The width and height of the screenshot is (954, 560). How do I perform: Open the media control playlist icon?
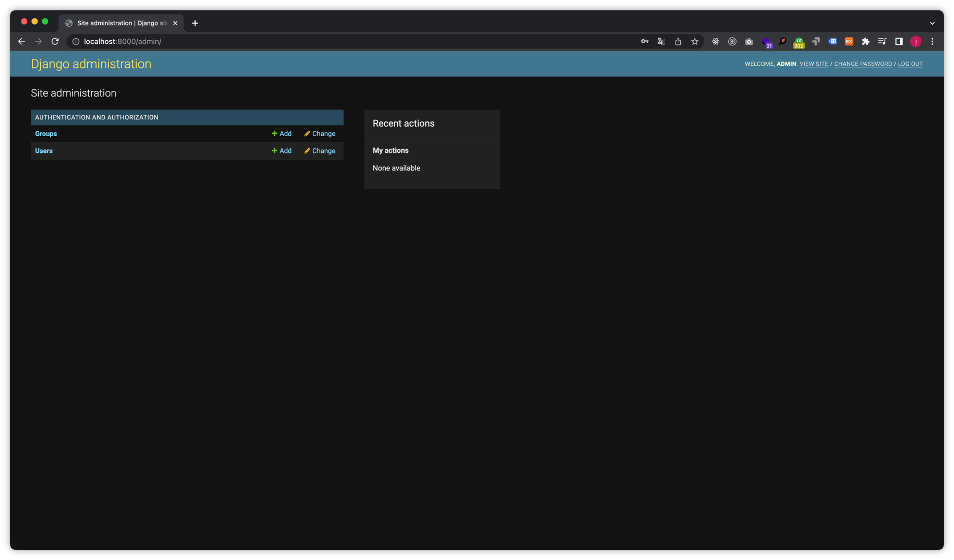click(x=882, y=41)
